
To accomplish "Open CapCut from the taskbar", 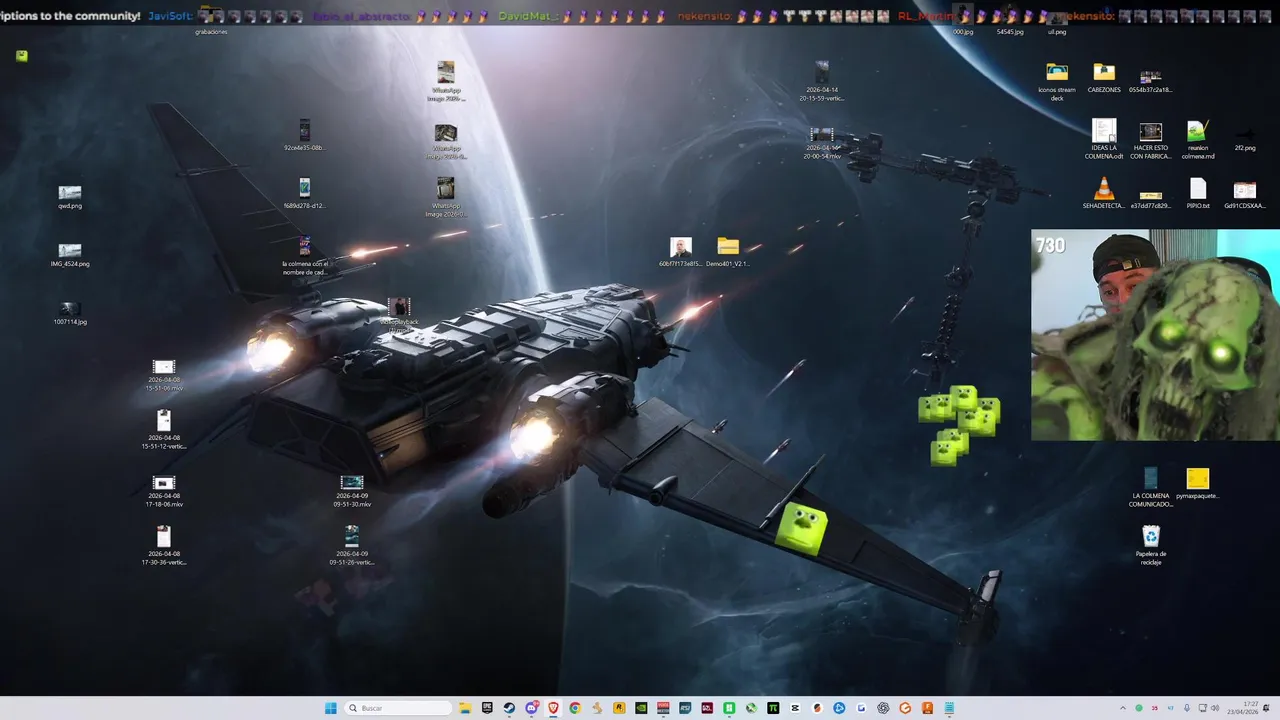I will [x=795, y=708].
